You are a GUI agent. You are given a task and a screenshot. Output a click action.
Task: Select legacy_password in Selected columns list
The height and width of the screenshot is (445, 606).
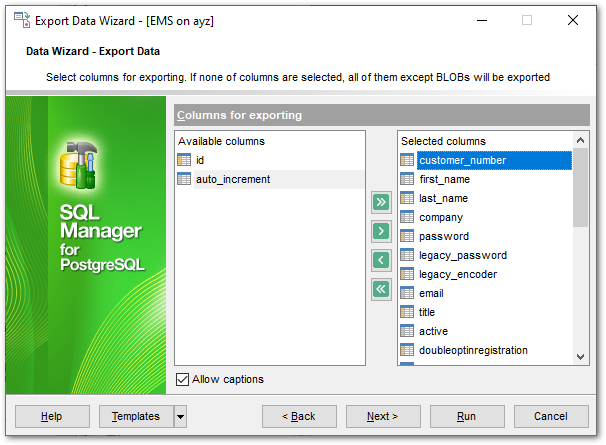click(462, 255)
